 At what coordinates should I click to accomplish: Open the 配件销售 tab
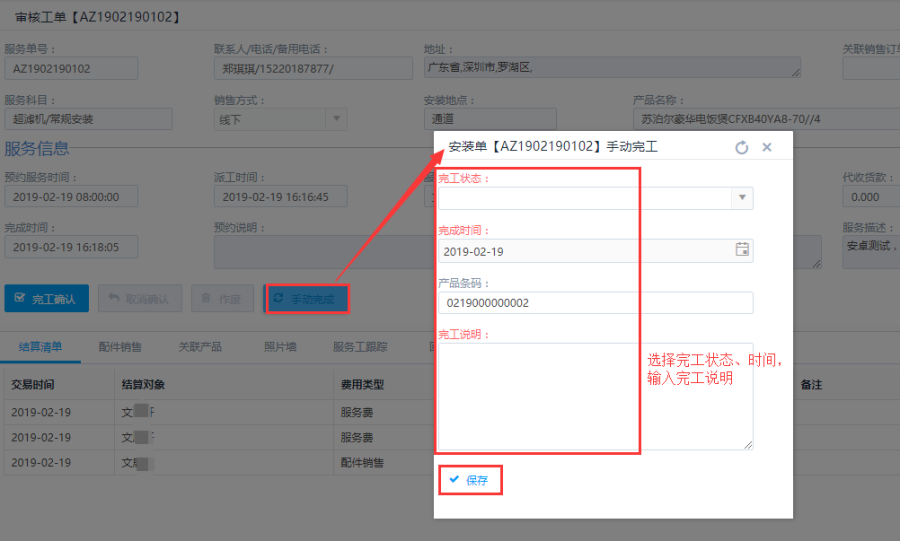click(x=120, y=347)
